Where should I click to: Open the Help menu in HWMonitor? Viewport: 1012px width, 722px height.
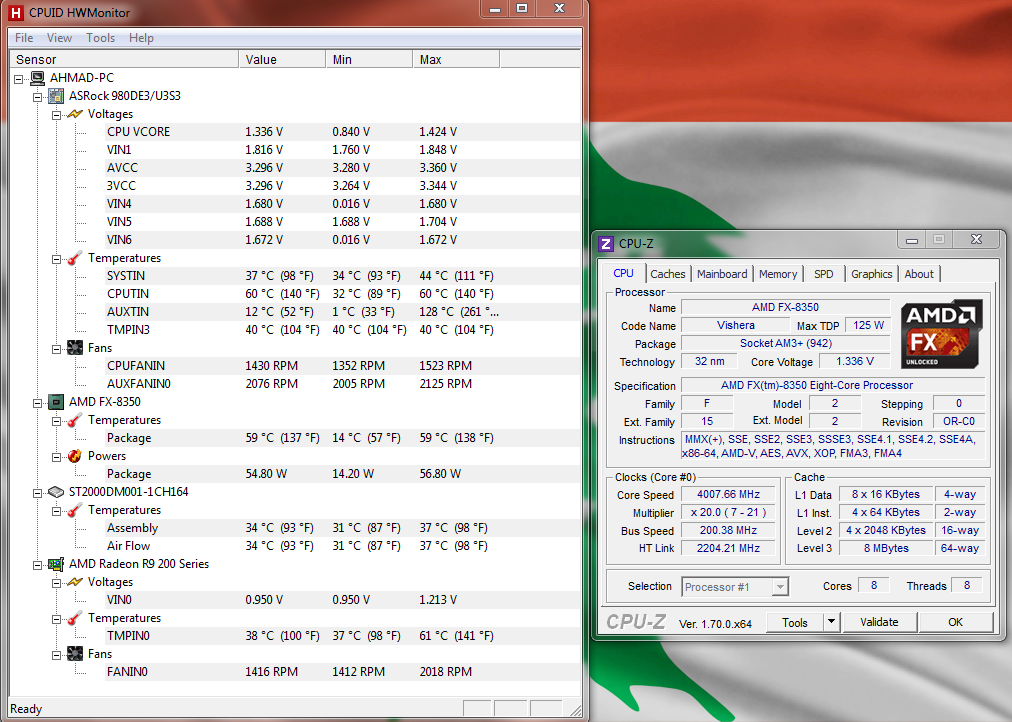[x=141, y=38]
